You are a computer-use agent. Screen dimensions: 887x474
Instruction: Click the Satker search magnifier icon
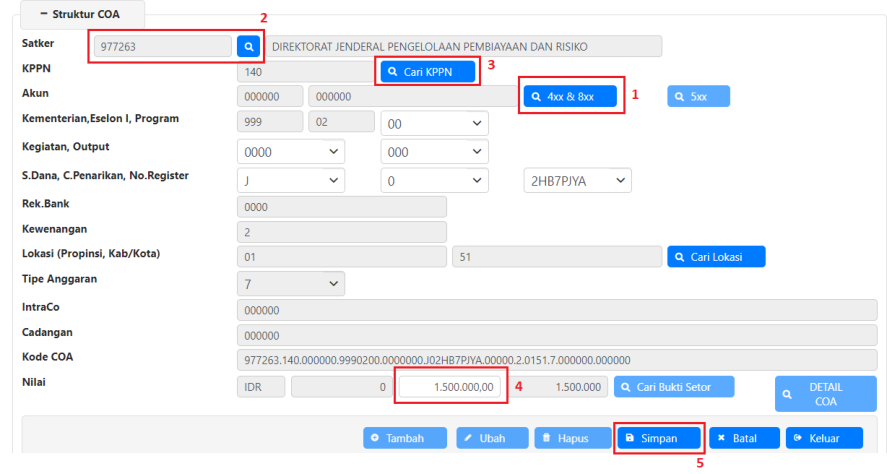248,46
